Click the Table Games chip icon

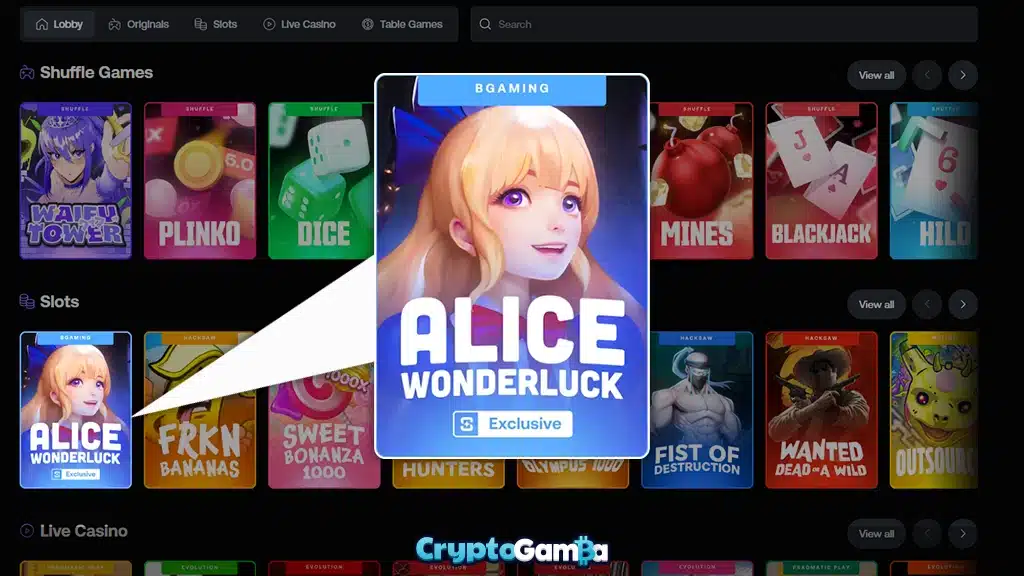[x=368, y=24]
